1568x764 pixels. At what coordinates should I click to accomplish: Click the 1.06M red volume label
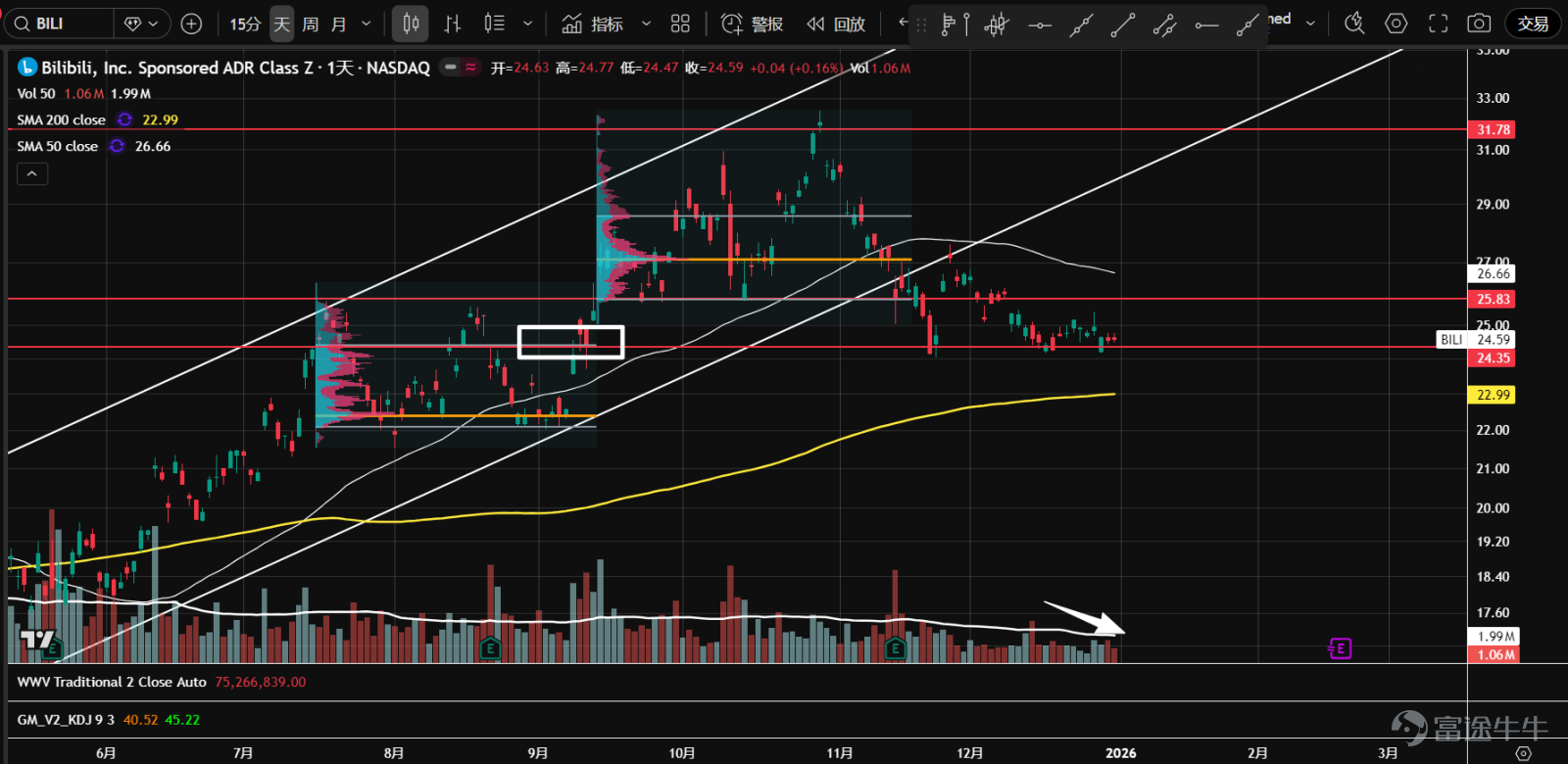point(1494,654)
